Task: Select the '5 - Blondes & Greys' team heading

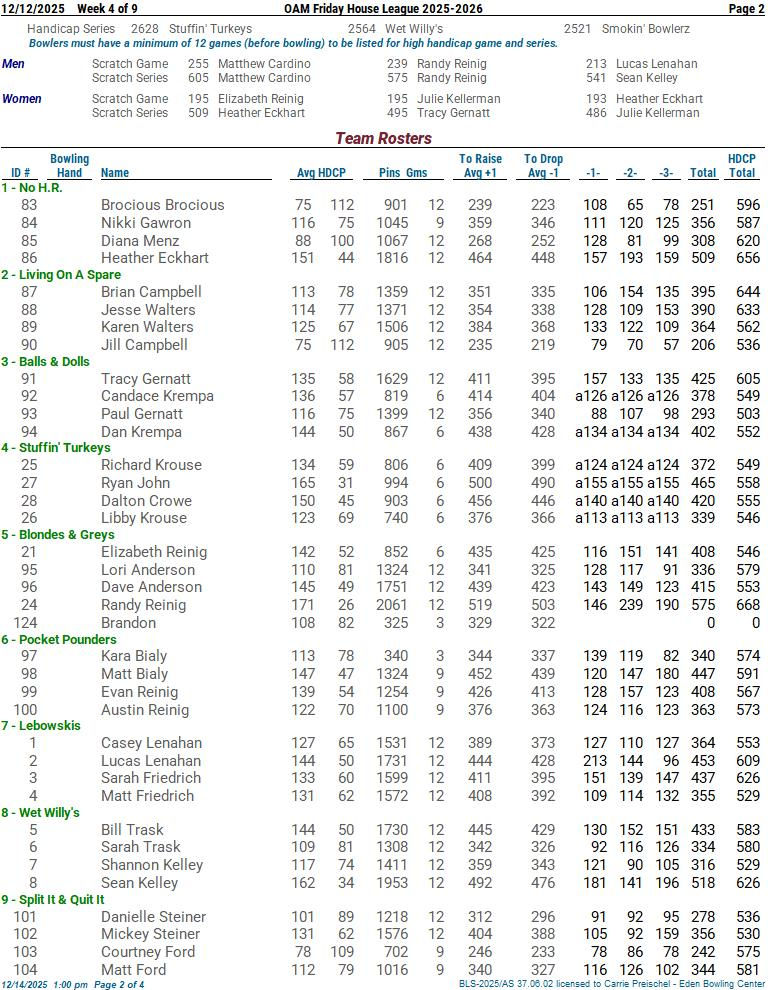Action: click(58, 535)
